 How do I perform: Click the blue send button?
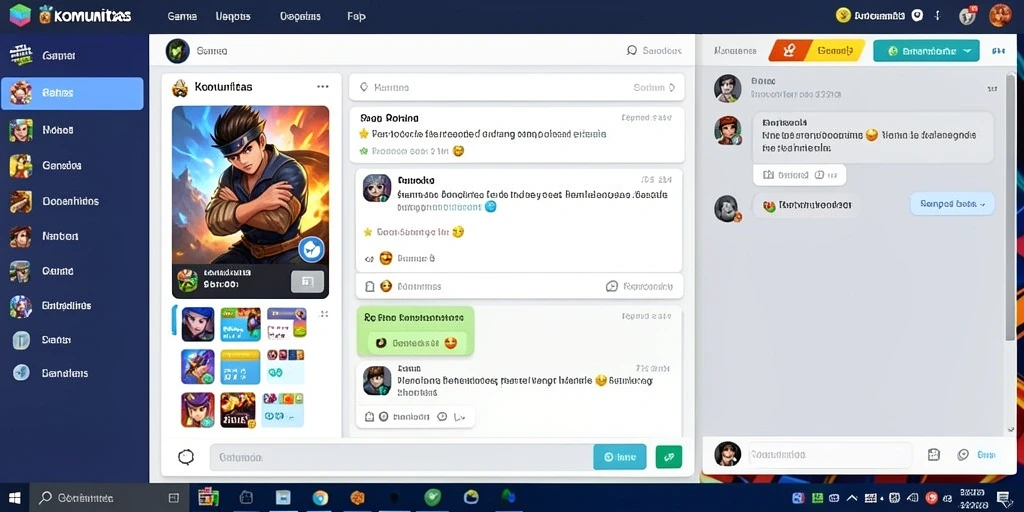click(x=620, y=457)
